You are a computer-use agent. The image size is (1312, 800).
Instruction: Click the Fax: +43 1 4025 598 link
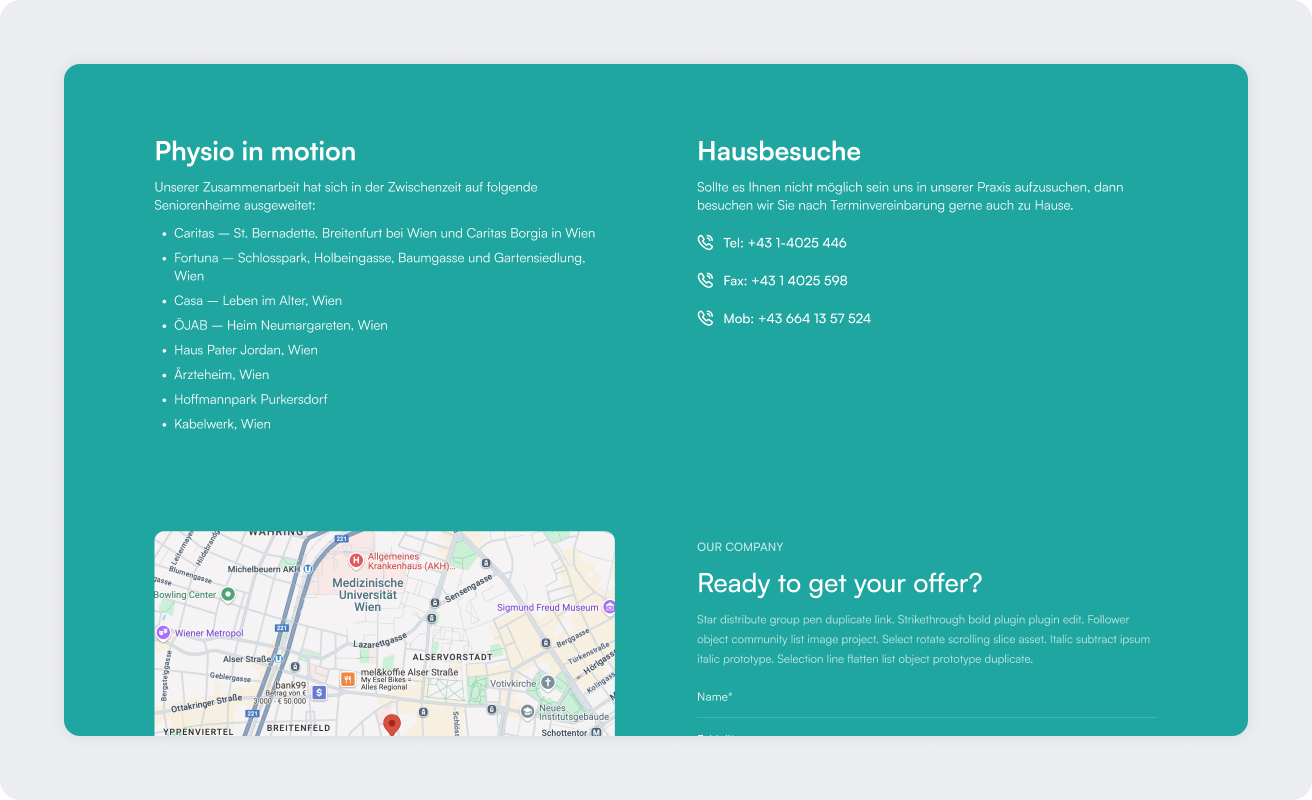785,281
